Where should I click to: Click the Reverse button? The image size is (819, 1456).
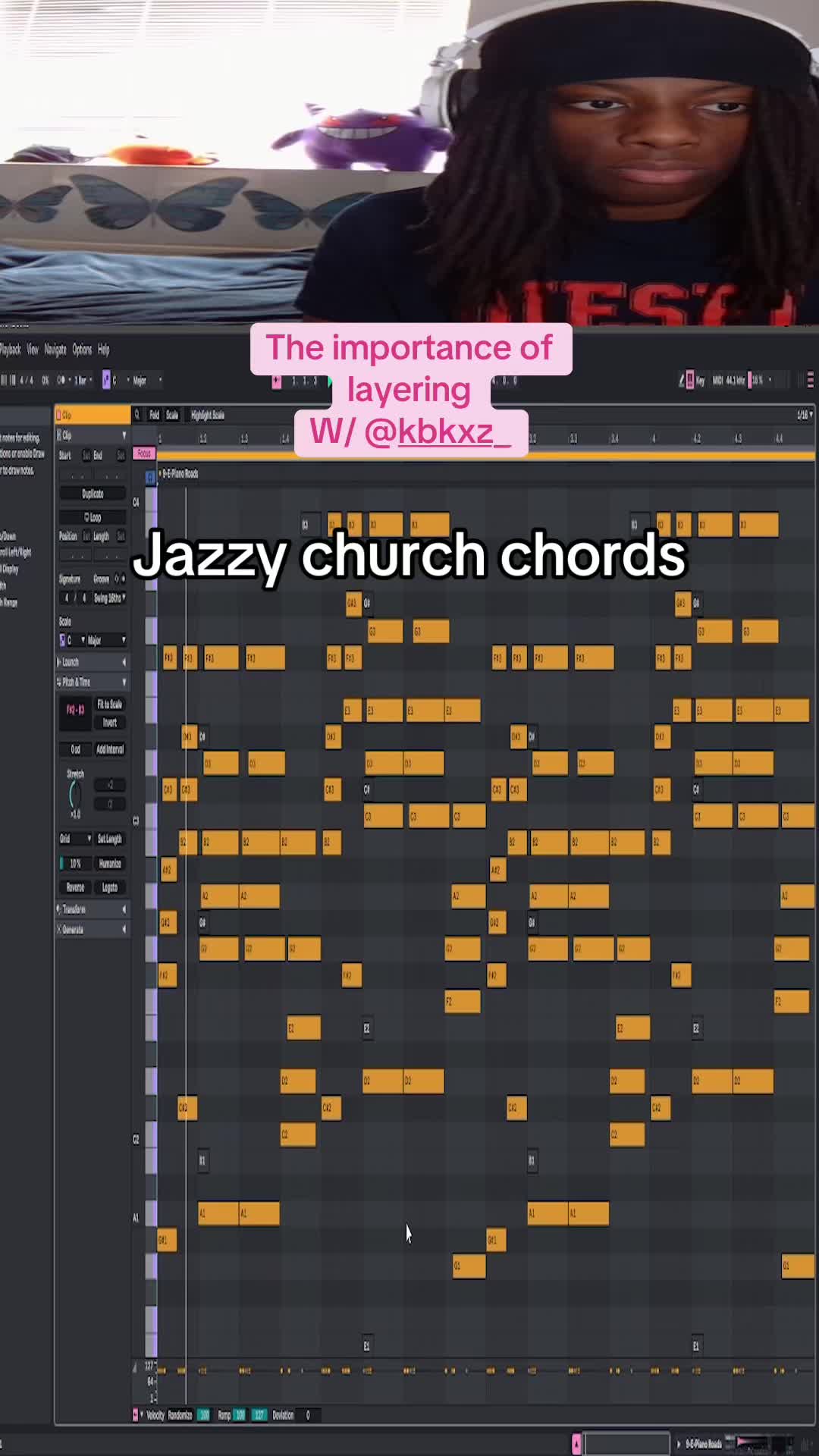[75, 887]
